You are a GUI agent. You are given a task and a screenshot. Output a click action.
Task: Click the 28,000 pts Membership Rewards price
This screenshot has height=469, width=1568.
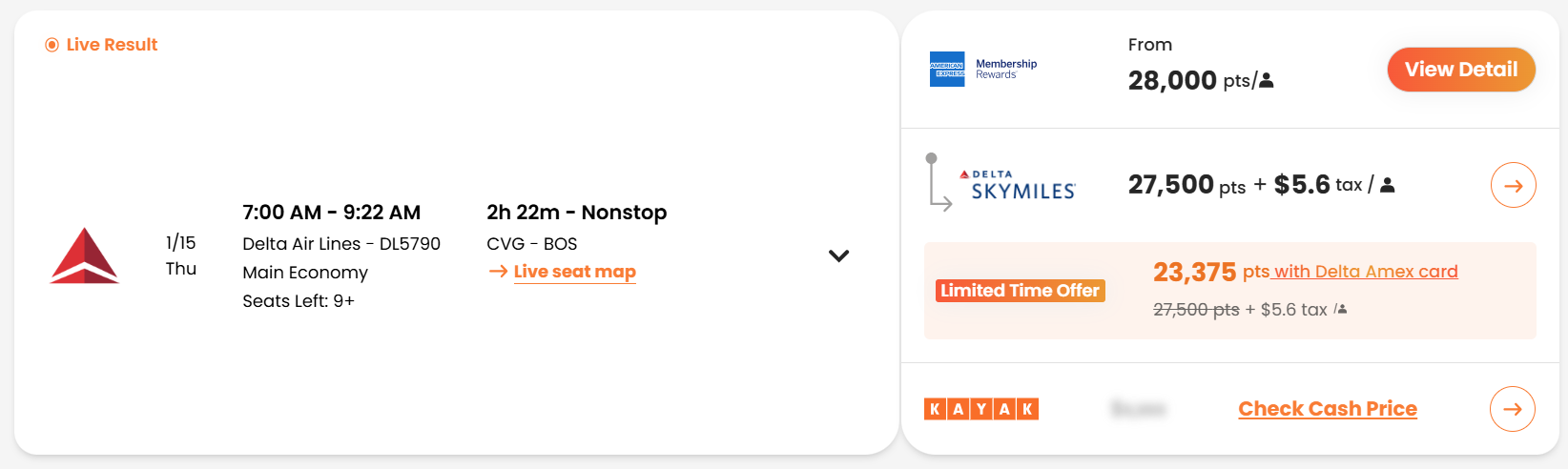(x=1200, y=81)
